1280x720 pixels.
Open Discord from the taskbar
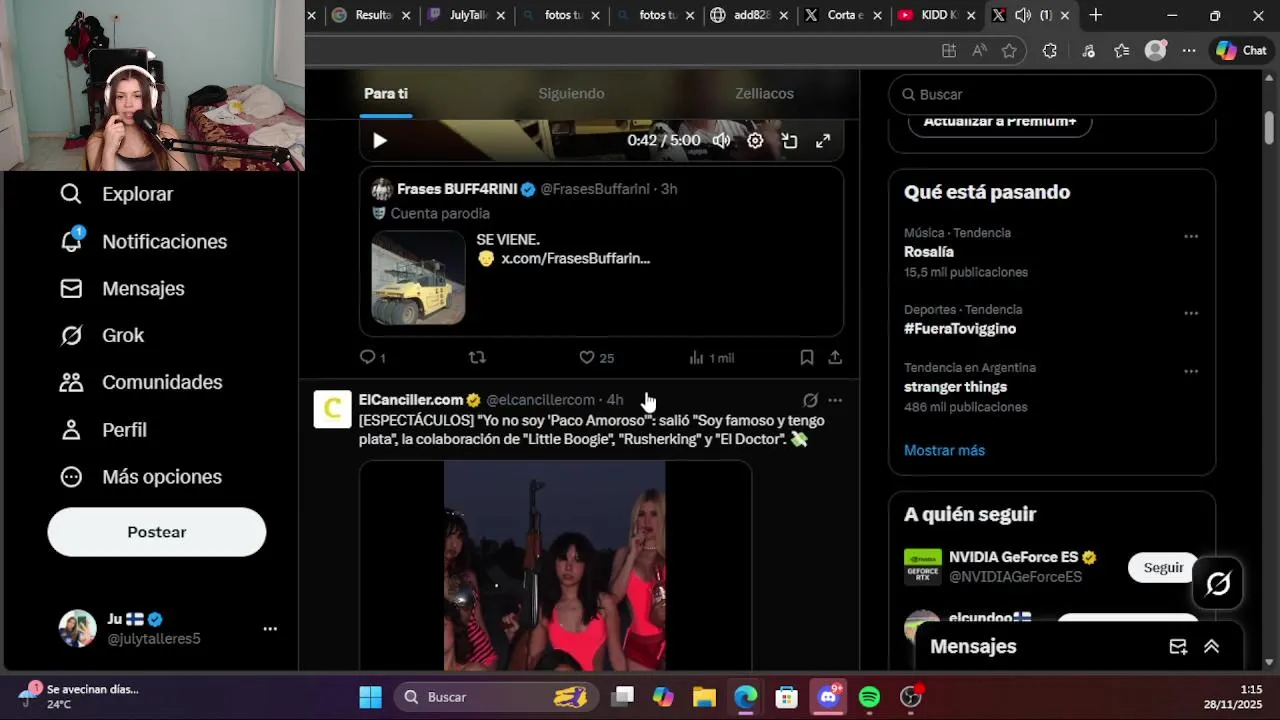point(829,697)
